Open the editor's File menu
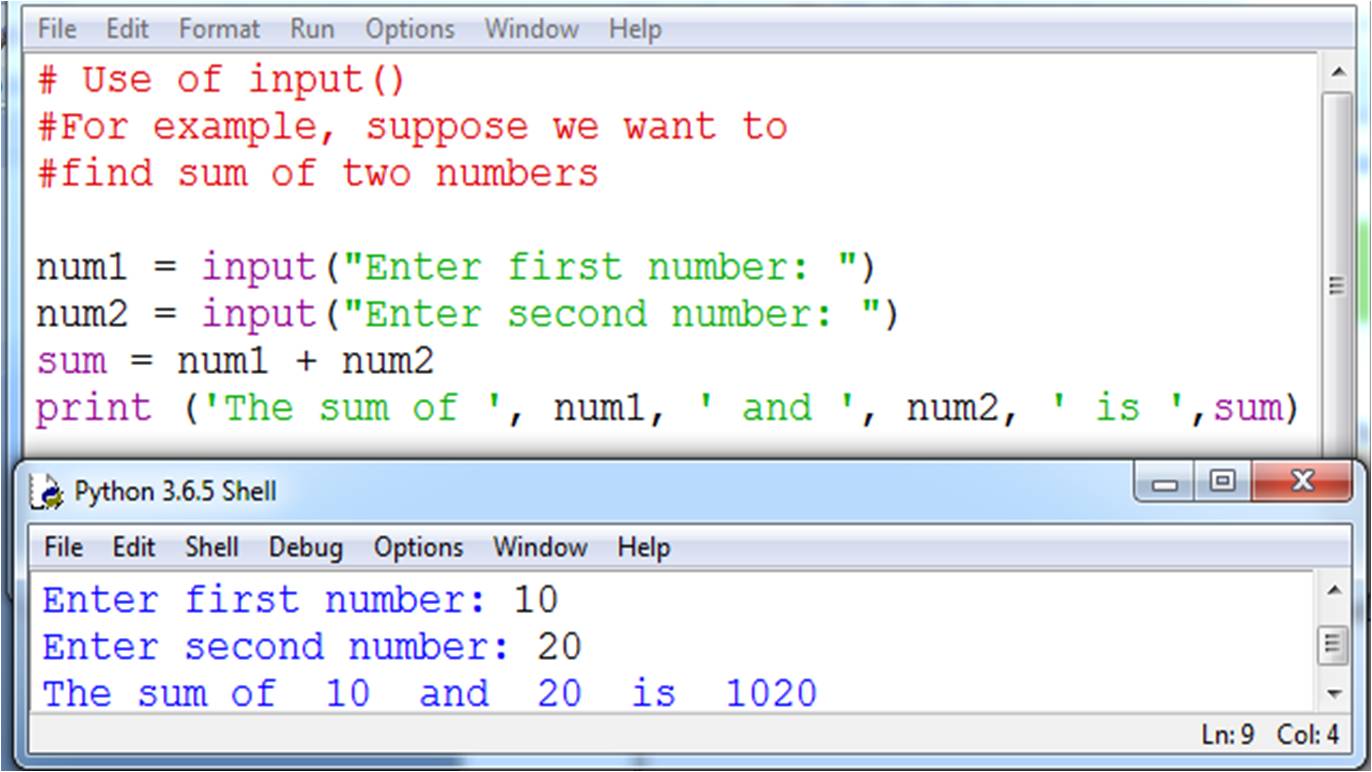This screenshot has width=1372, height=772. click(x=56, y=29)
